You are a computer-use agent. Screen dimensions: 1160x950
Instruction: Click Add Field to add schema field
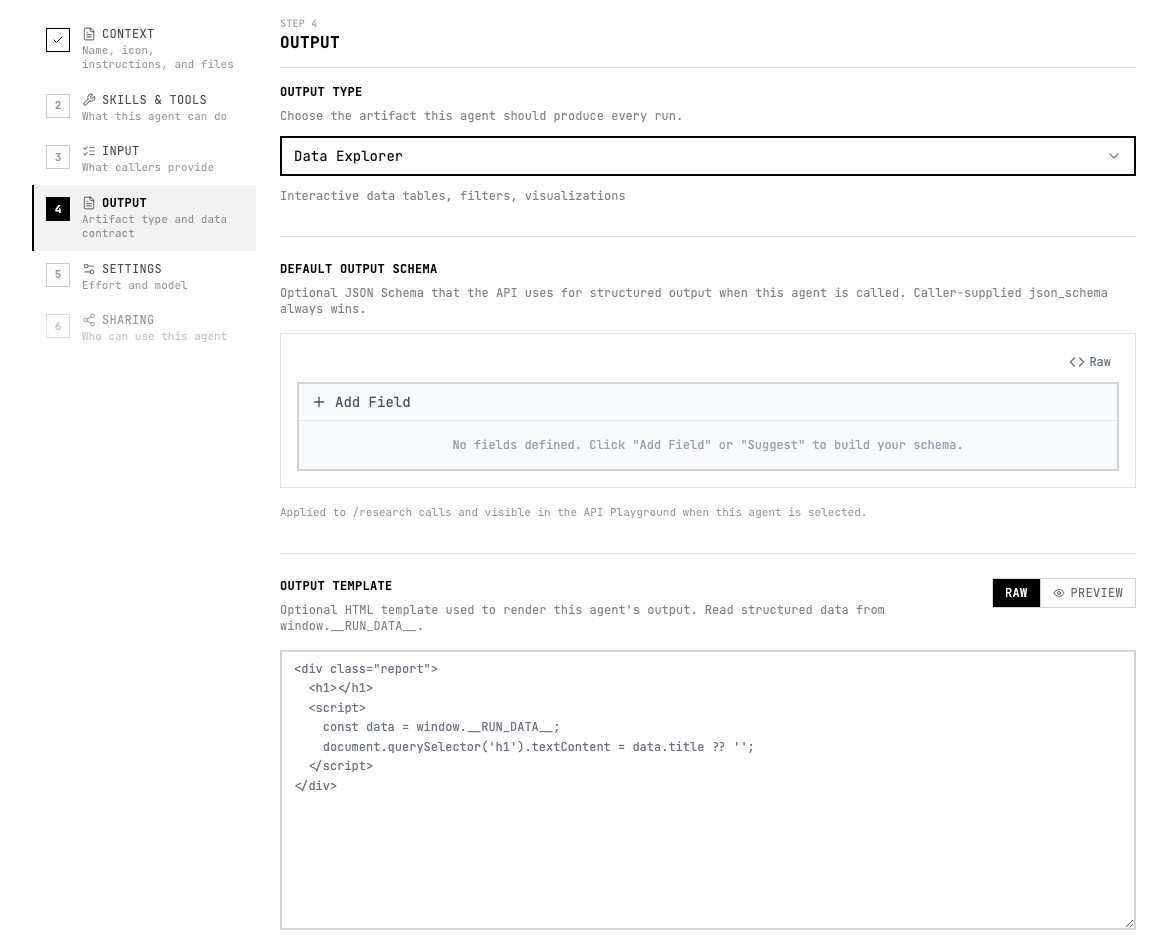pyautogui.click(x=362, y=402)
